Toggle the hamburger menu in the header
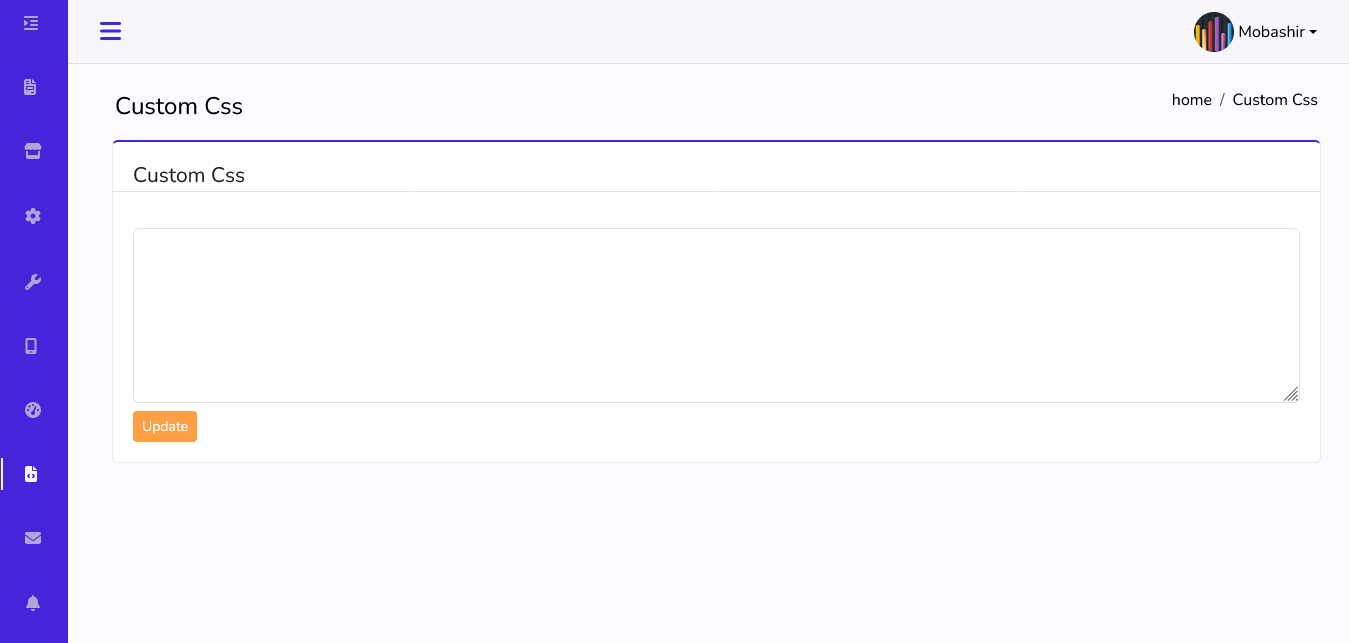Screen dimensions: 1349x643 [x=110, y=31]
